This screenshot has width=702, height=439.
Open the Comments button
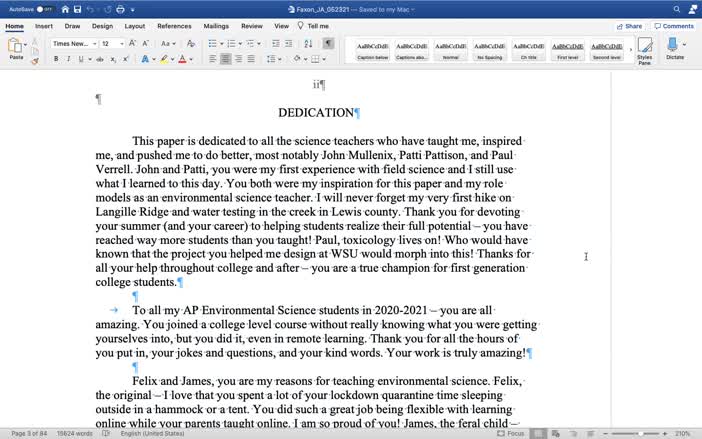click(673, 26)
